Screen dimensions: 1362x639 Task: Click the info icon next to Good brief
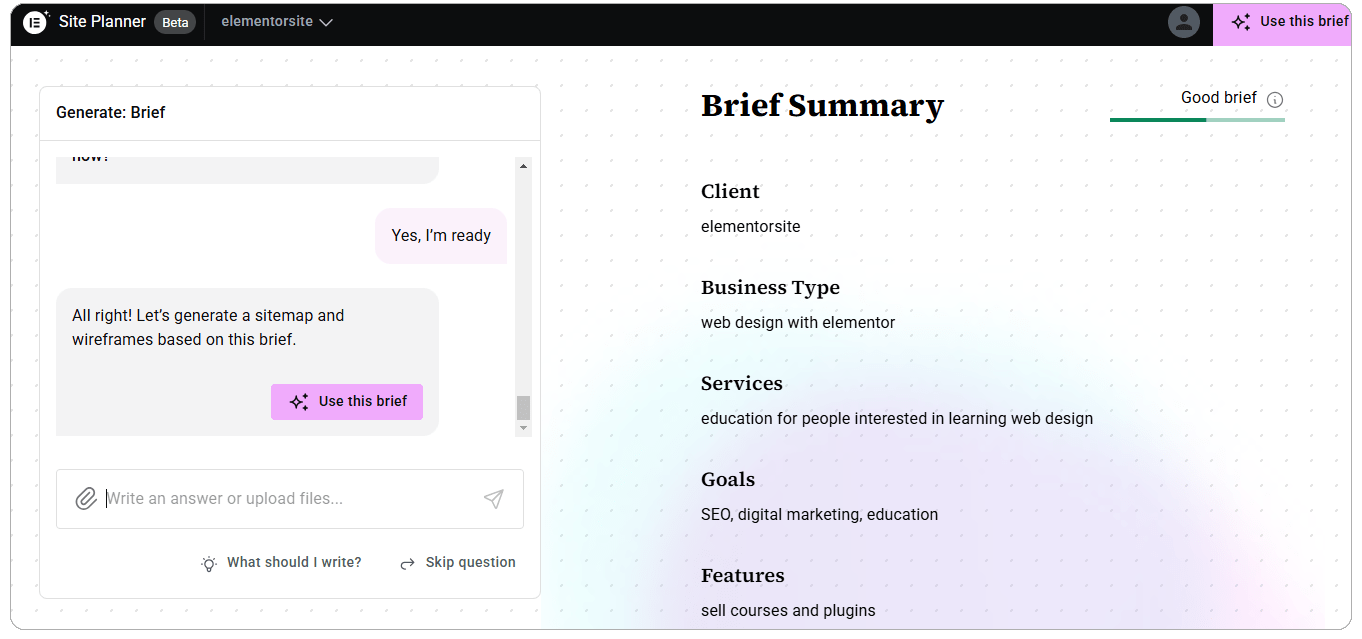tap(1274, 99)
